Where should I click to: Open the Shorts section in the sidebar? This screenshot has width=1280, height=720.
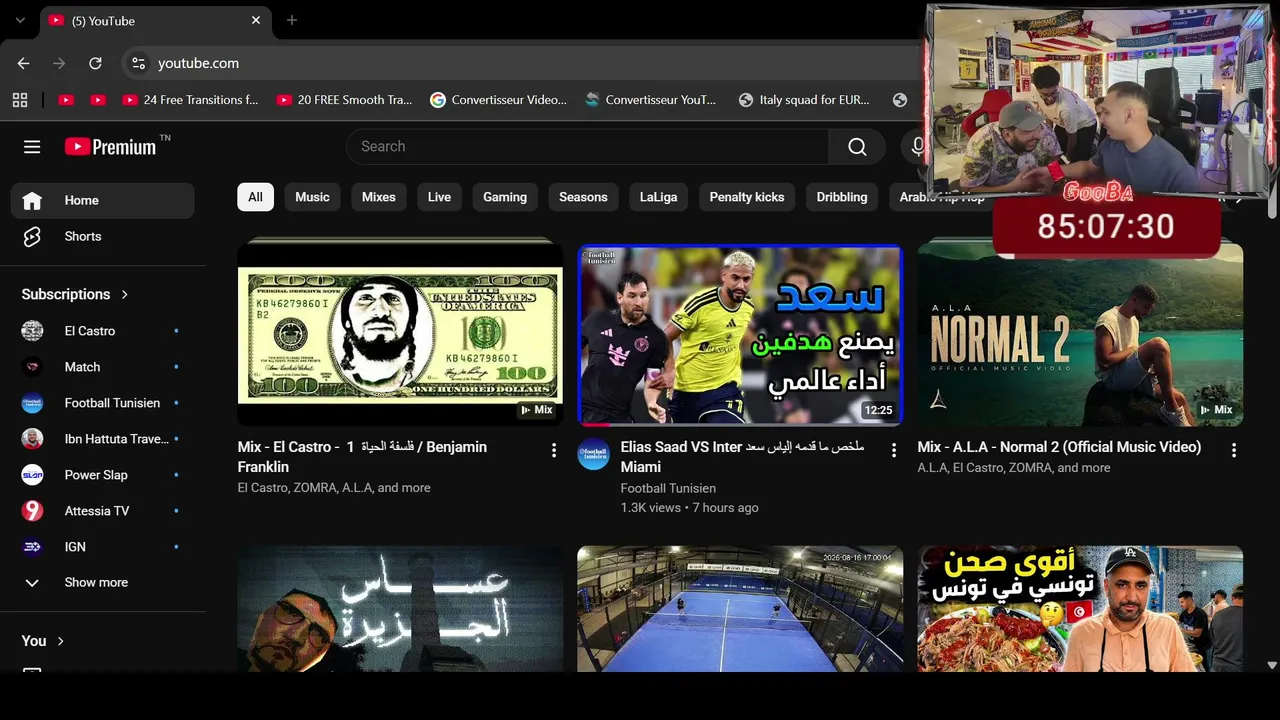click(x=102, y=236)
